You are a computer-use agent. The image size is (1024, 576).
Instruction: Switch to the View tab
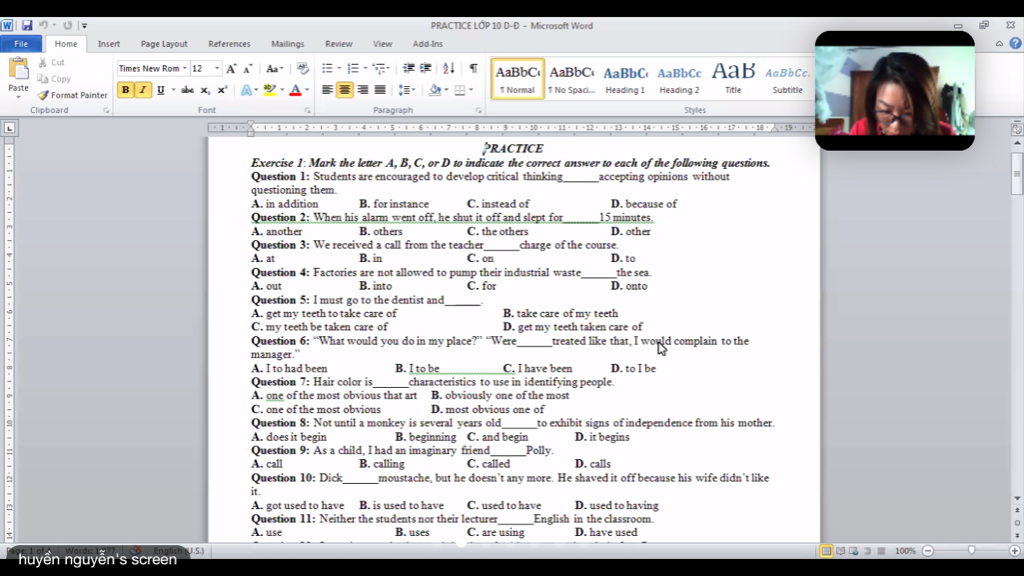(382, 44)
